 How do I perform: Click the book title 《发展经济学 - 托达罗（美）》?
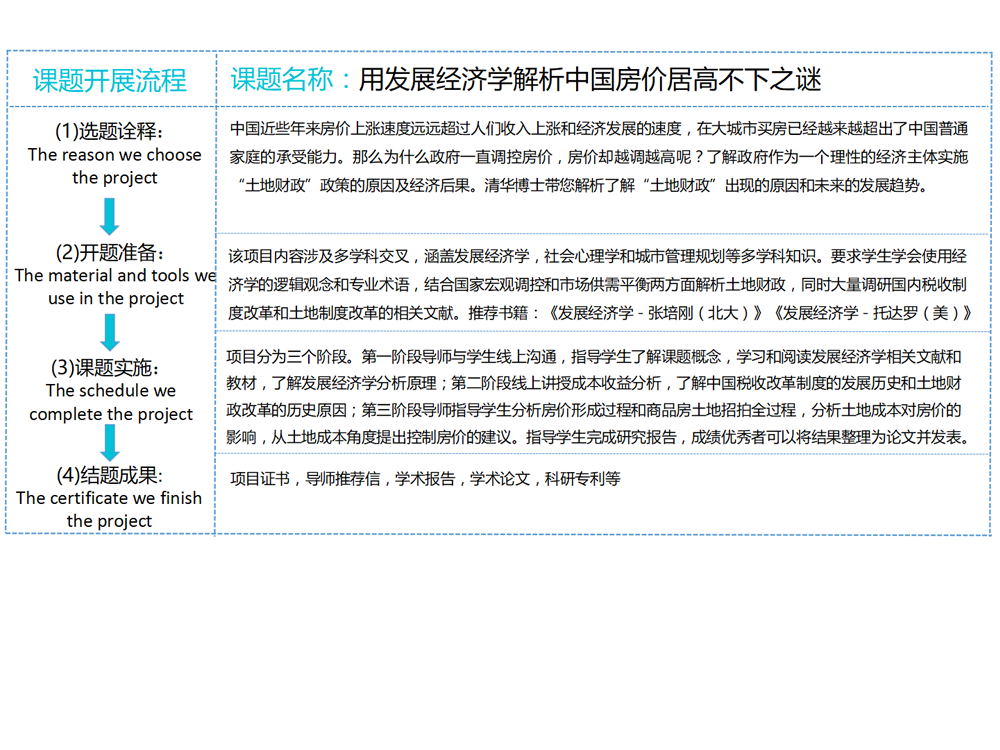tap(871, 313)
